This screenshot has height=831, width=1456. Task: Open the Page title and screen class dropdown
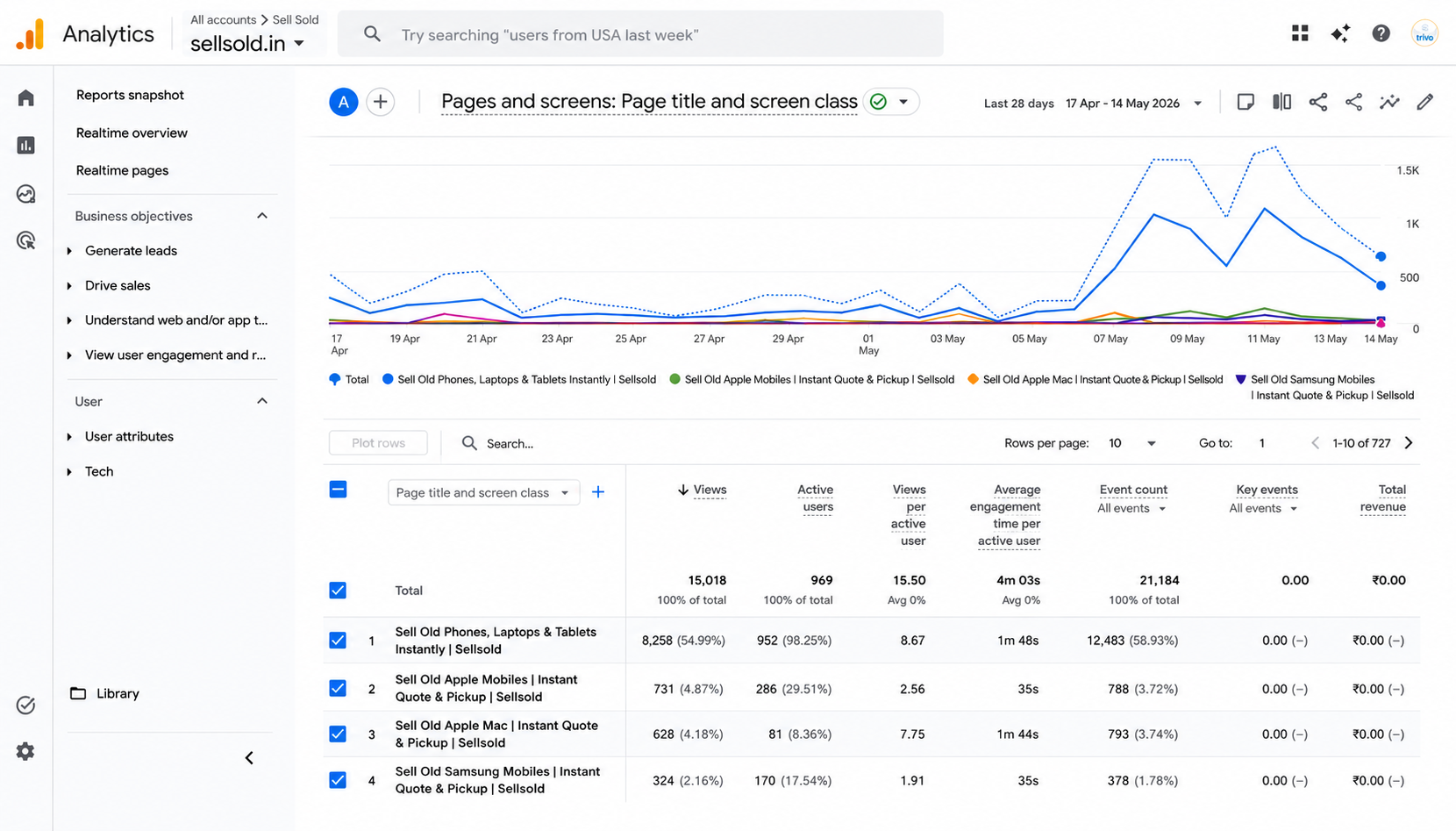(x=483, y=492)
